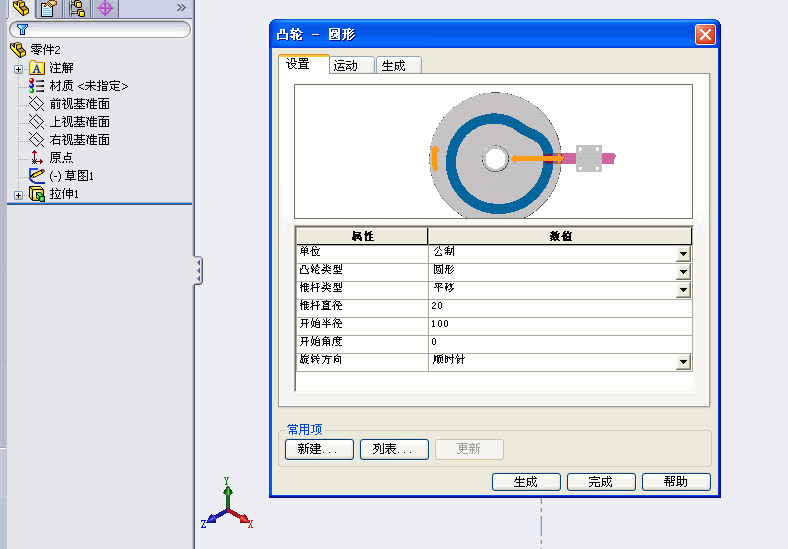Click the (-) 草图1 label
Image resolution: width=788 pixels, height=549 pixels.
click(71, 175)
